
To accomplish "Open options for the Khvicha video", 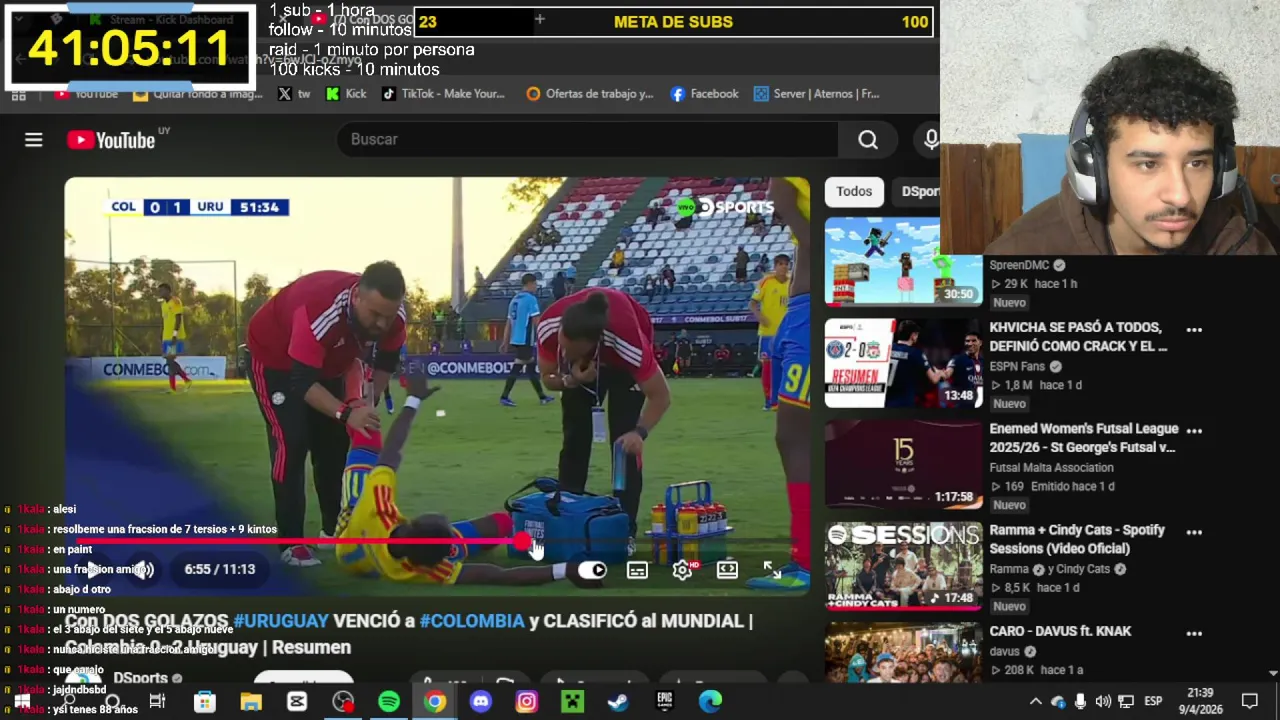I will [1194, 329].
